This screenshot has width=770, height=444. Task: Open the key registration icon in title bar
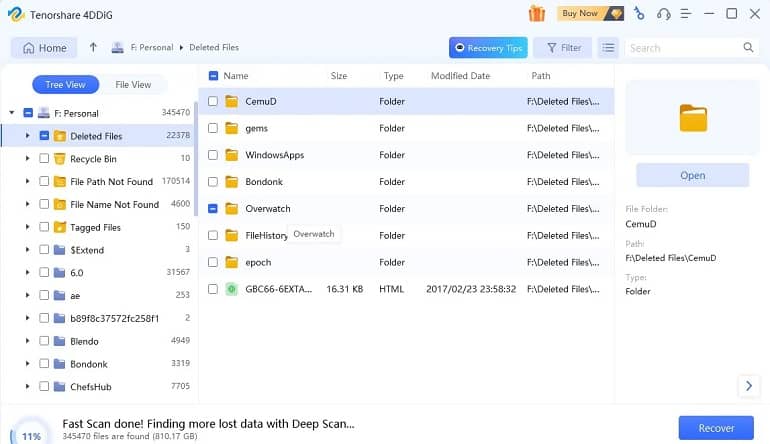[x=639, y=13]
